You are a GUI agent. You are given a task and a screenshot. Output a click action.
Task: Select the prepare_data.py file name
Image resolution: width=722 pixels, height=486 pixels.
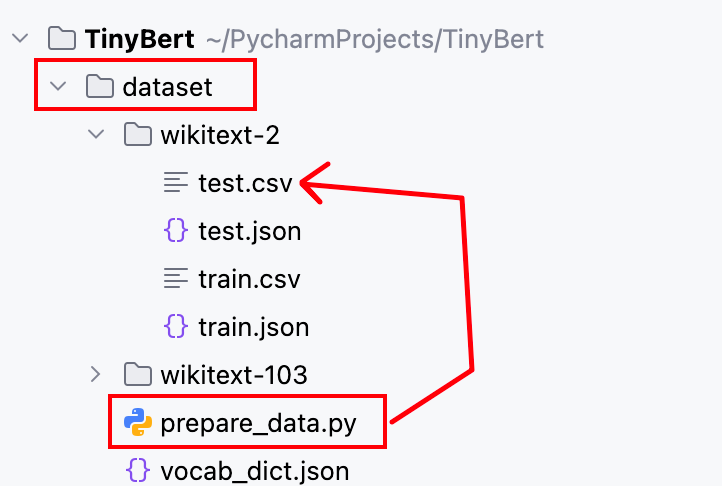tap(258, 424)
